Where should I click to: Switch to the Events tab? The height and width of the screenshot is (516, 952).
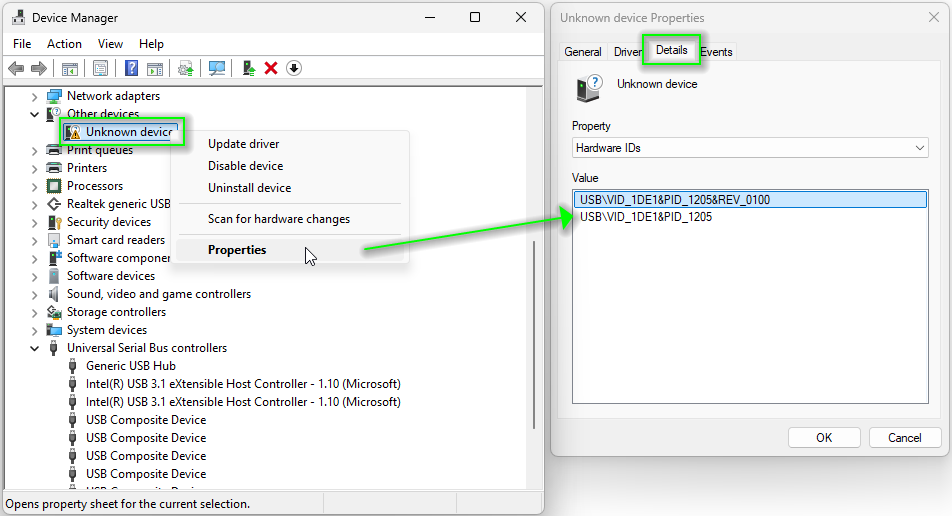click(716, 52)
